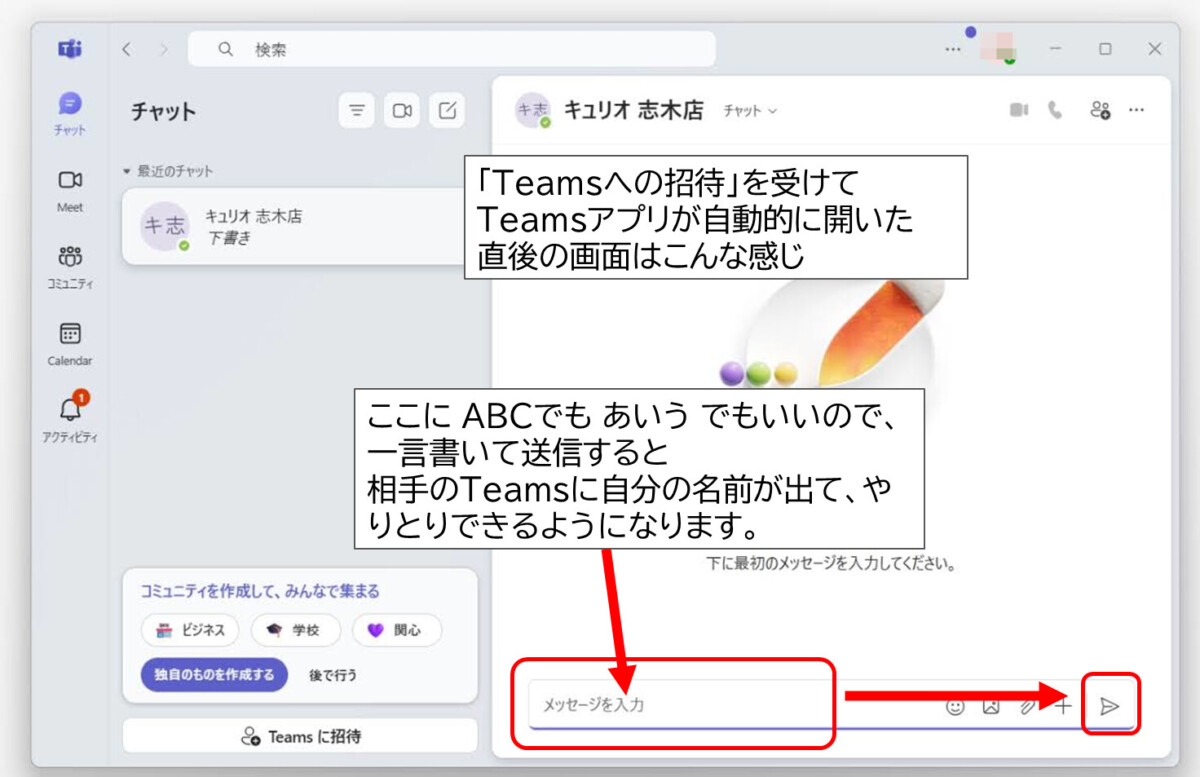The width and height of the screenshot is (1200, 777).
Task: Open more message actions plus icon
Action: point(1063,706)
